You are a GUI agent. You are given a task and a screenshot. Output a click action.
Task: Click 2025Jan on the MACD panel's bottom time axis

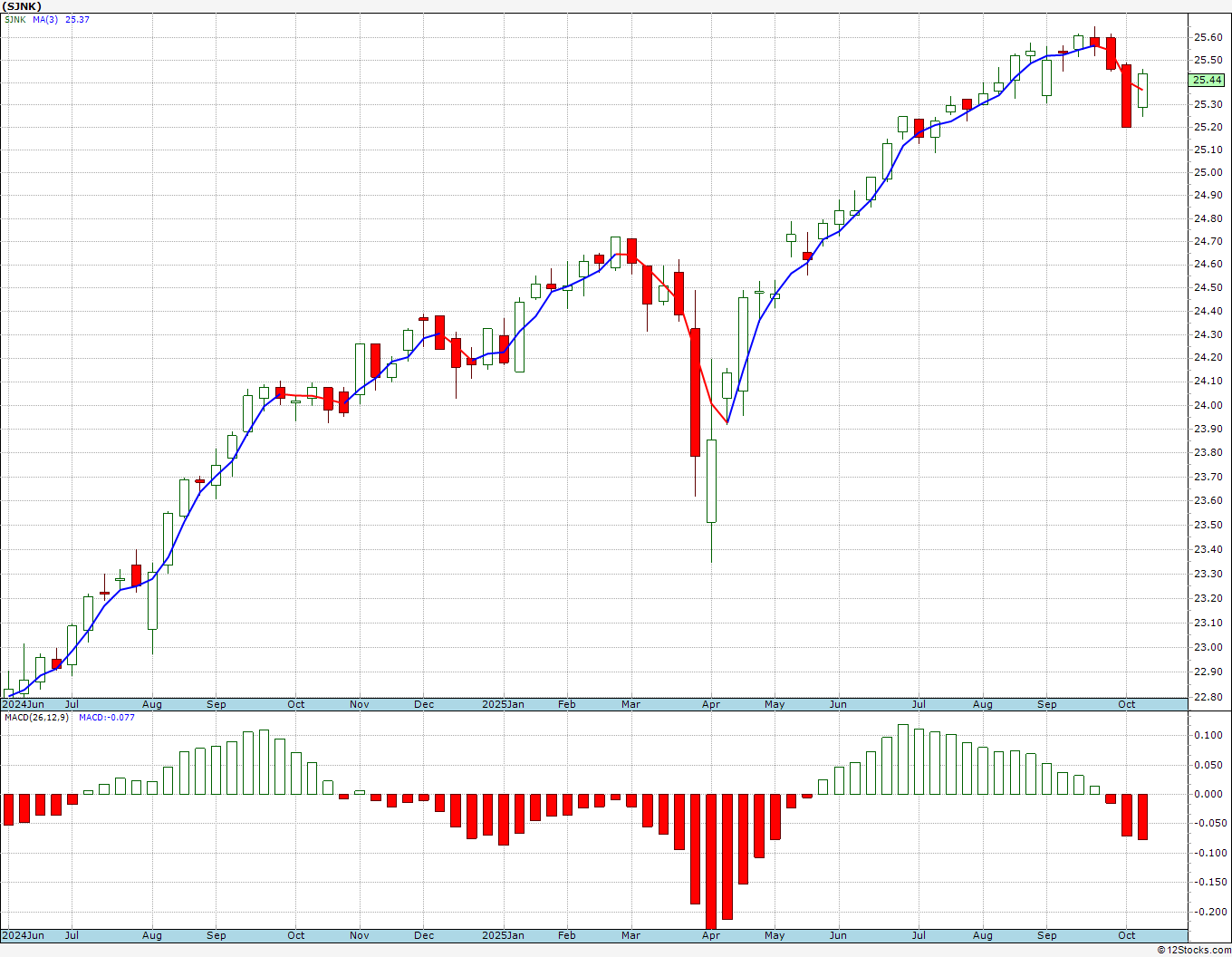pos(503,935)
